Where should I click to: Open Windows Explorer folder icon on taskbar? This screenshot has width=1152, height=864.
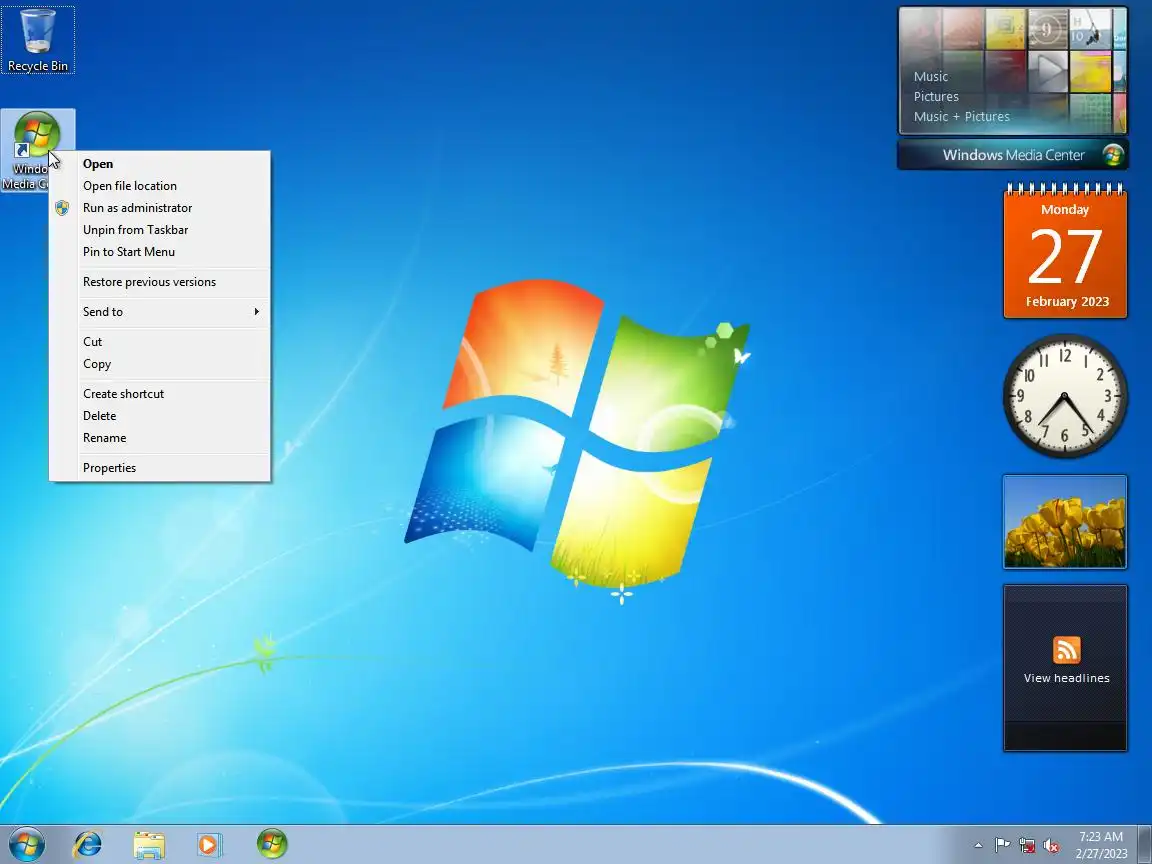(x=148, y=845)
